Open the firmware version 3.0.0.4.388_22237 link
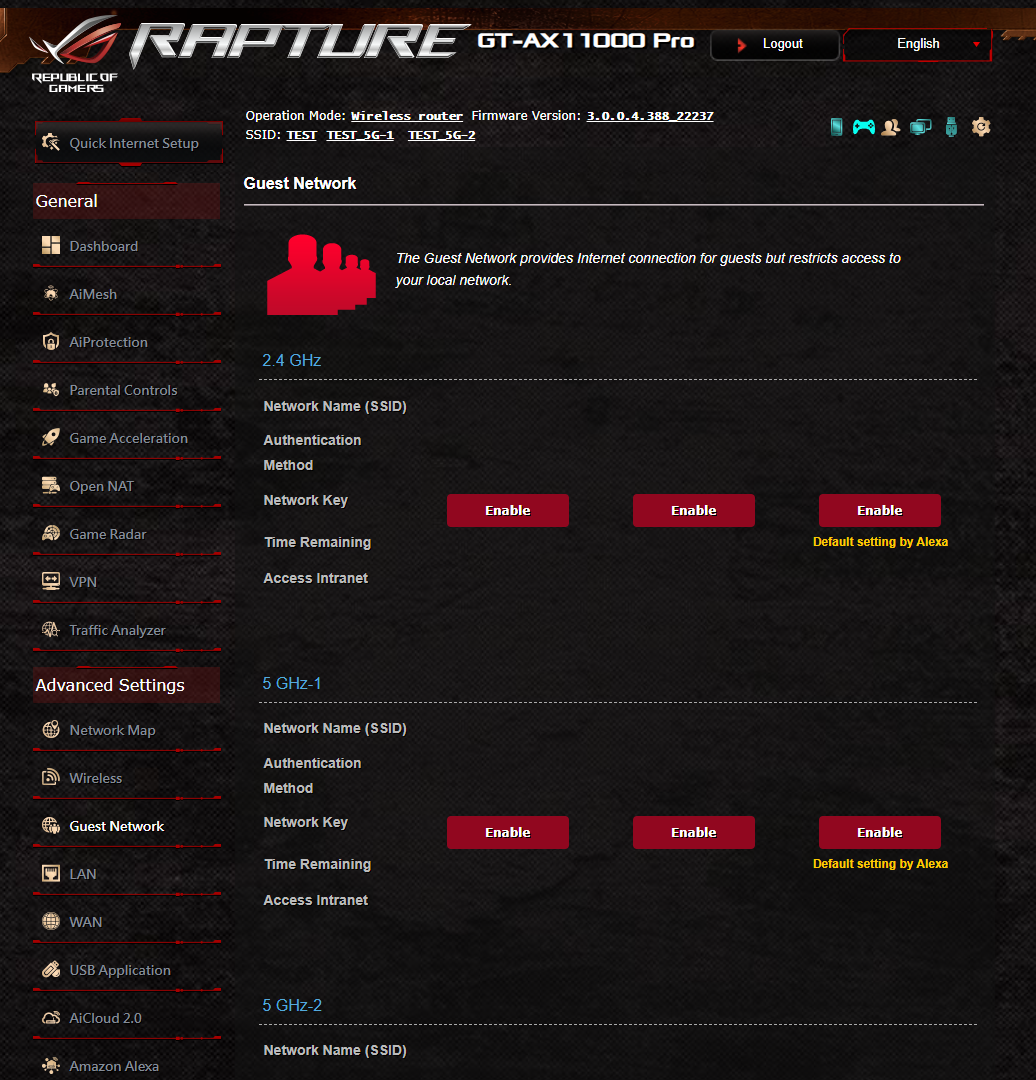 click(x=650, y=116)
